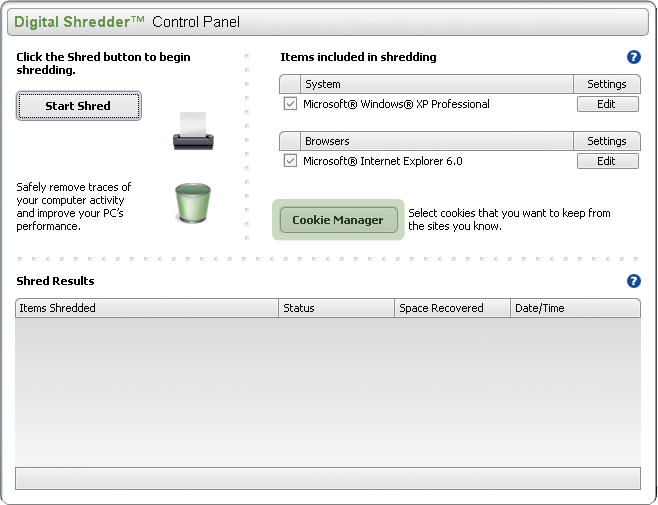This screenshot has width=658, height=505.
Task: Toggle the Microsoft Internet Explorer 6.0 checkbox
Action: [290, 161]
